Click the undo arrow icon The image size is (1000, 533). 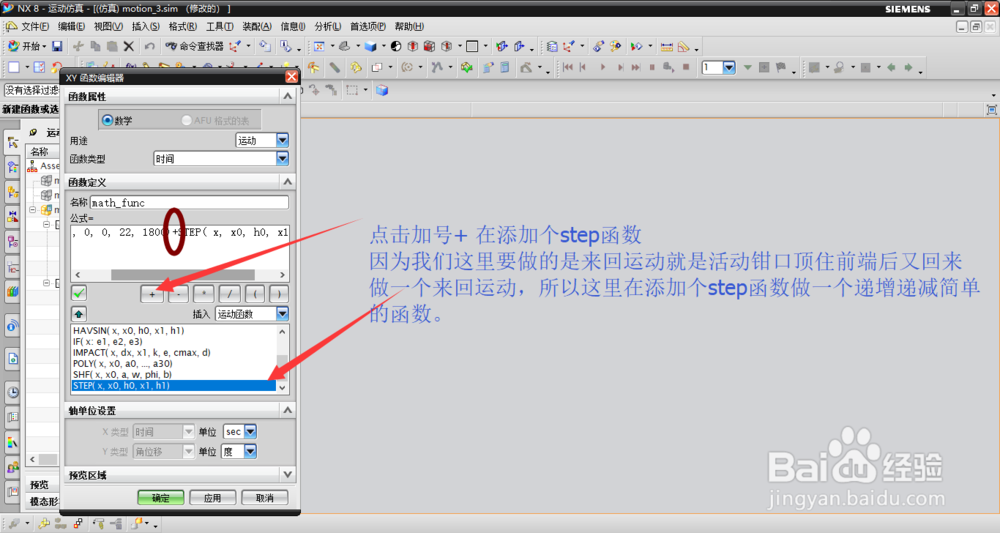pyautogui.click(x=149, y=47)
